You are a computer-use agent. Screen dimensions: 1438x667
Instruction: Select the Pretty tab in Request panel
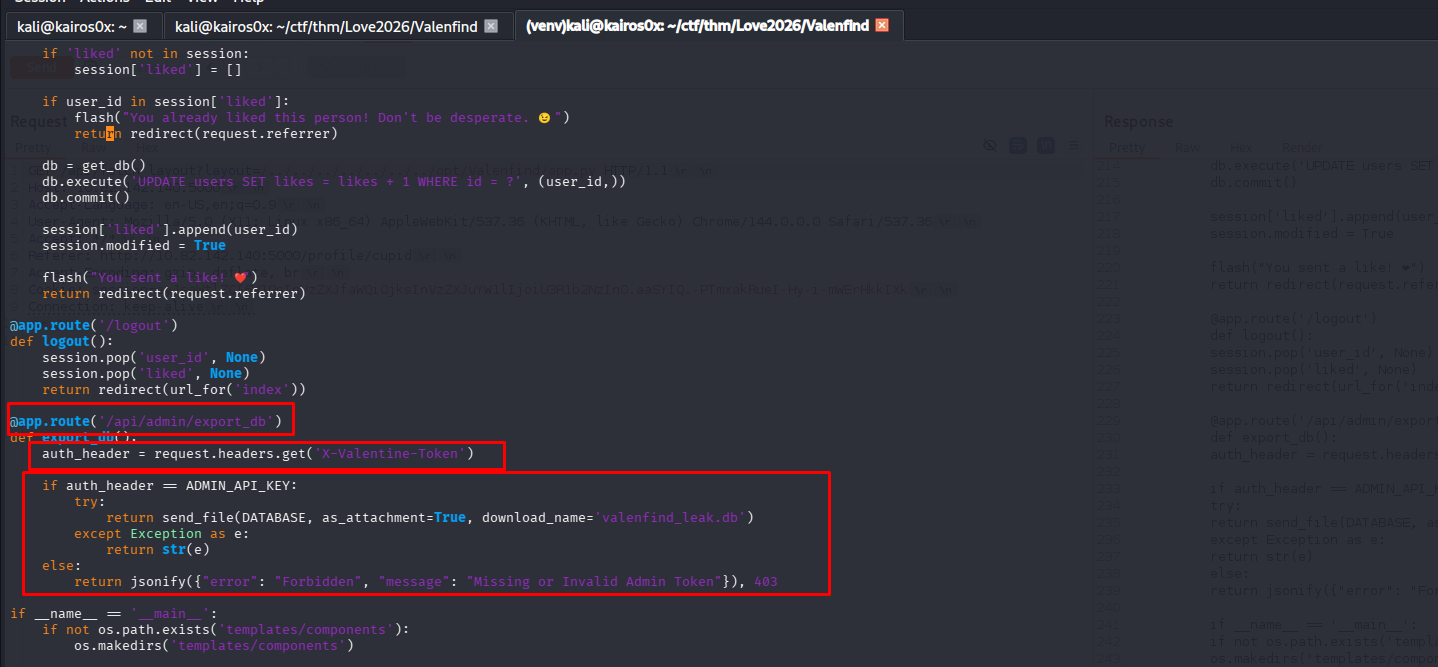pyautogui.click(x=33, y=147)
